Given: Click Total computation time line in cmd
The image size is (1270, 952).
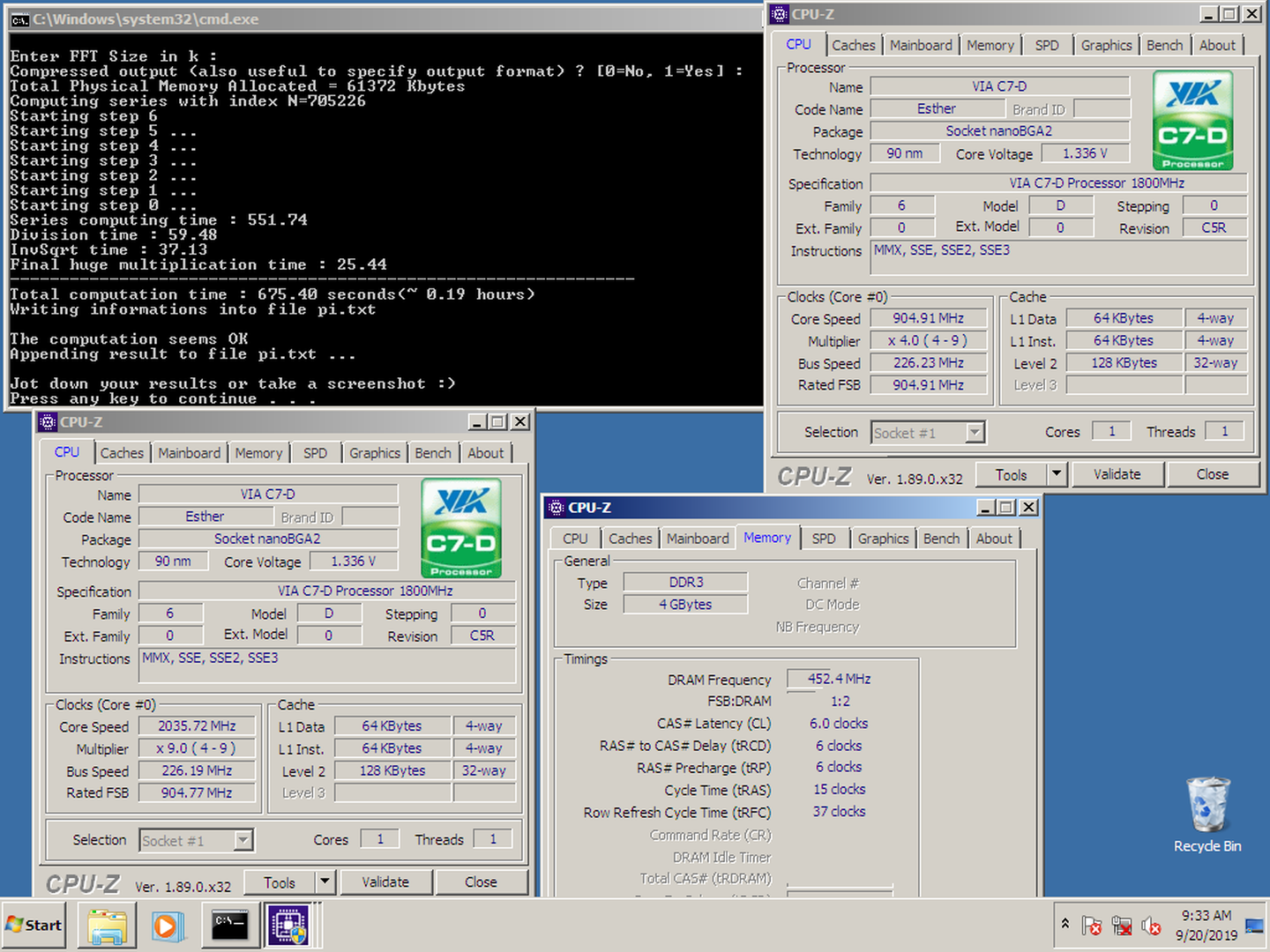Looking at the screenshot, I should 273,294.
